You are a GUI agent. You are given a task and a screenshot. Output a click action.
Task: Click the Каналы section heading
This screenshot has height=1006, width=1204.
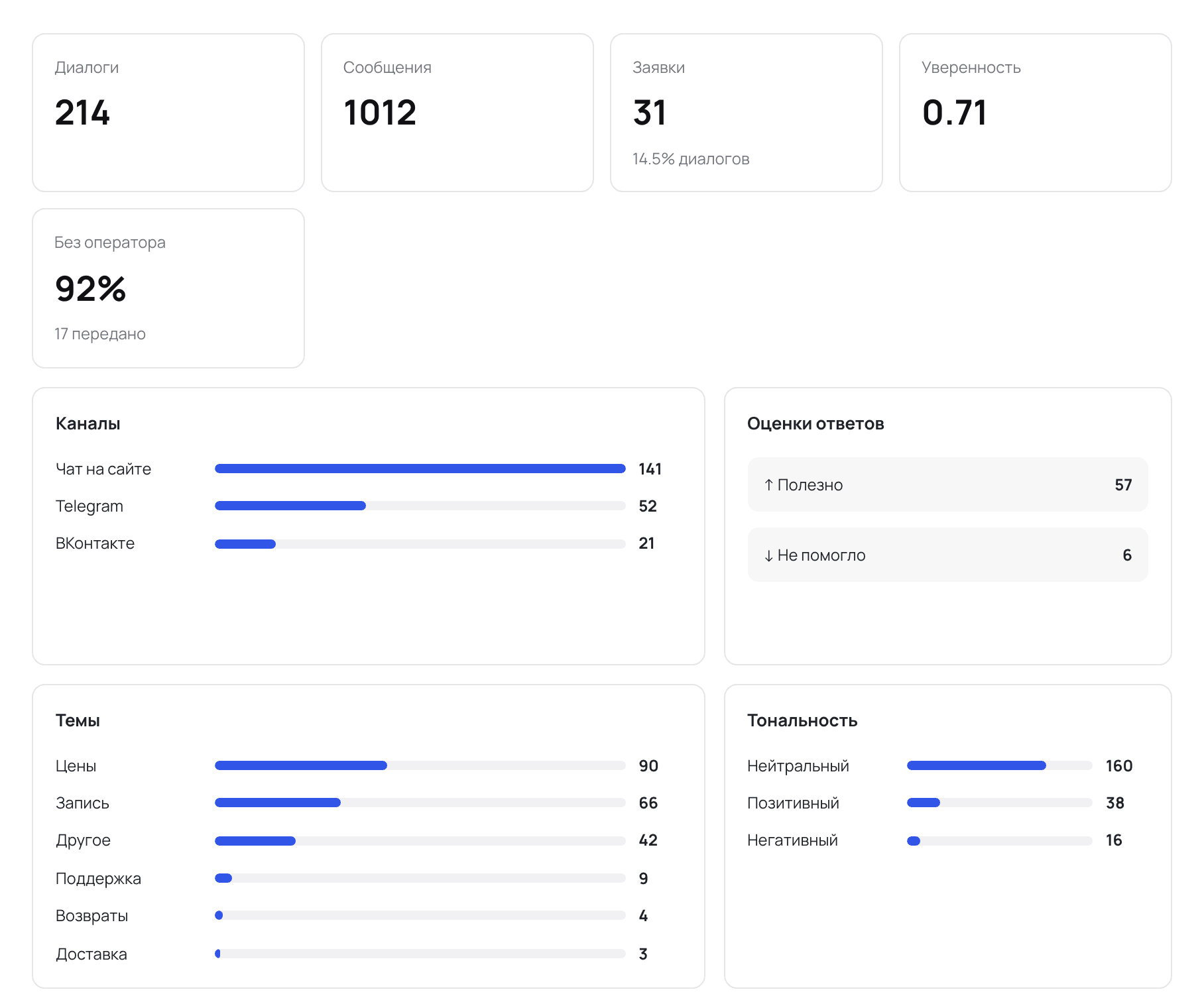coord(88,423)
